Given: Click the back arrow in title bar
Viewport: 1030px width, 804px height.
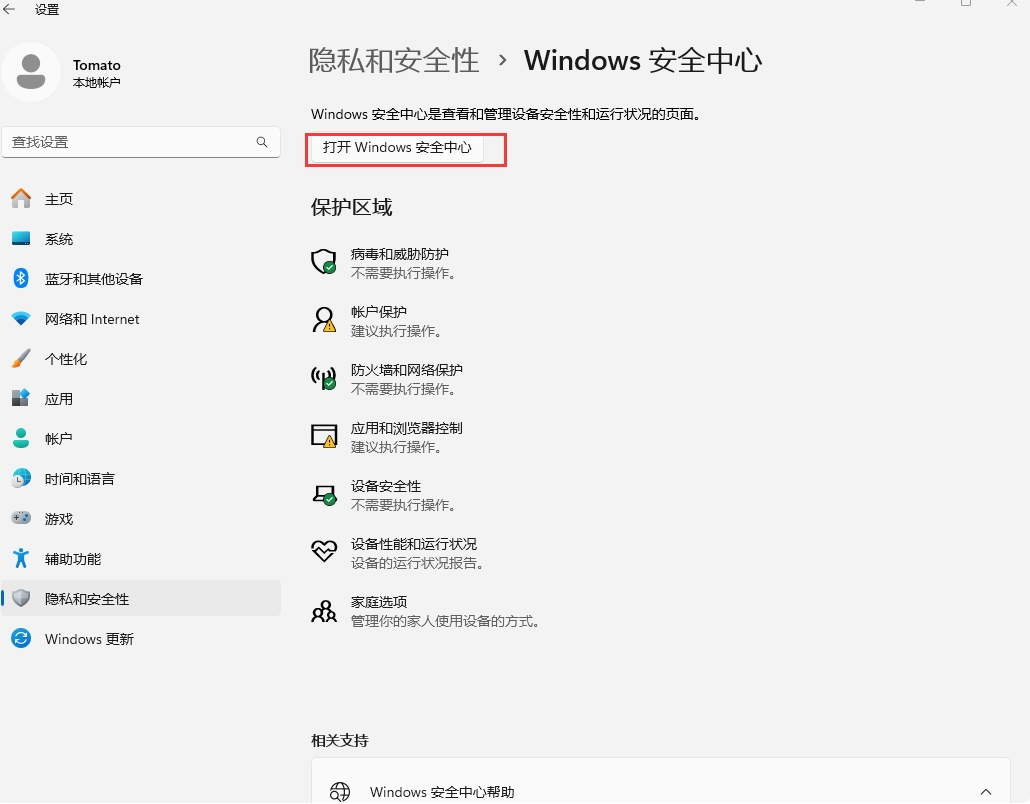Looking at the screenshot, I should coord(9,9).
